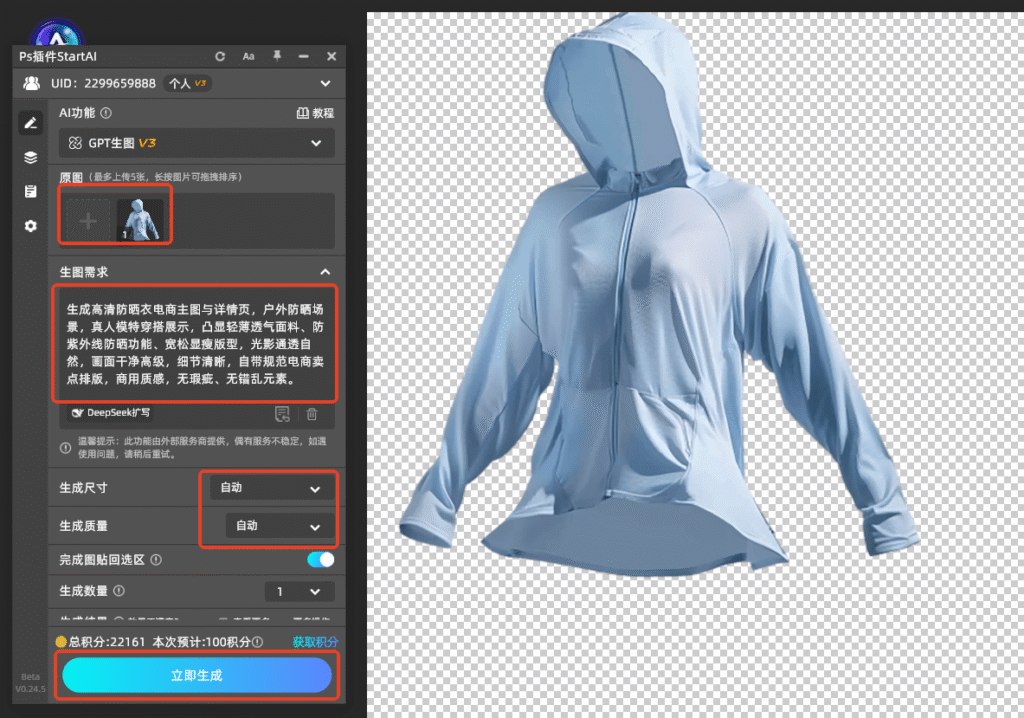Click the trash icon to clear prompt
Viewport: 1024px width, 718px height.
pyautogui.click(x=312, y=414)
